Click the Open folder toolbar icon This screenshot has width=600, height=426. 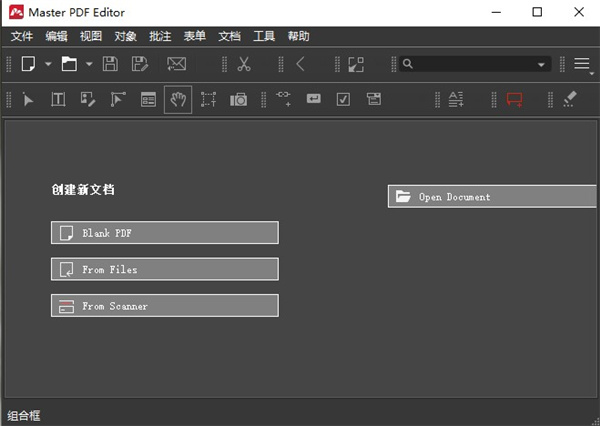tap(69, 64)
